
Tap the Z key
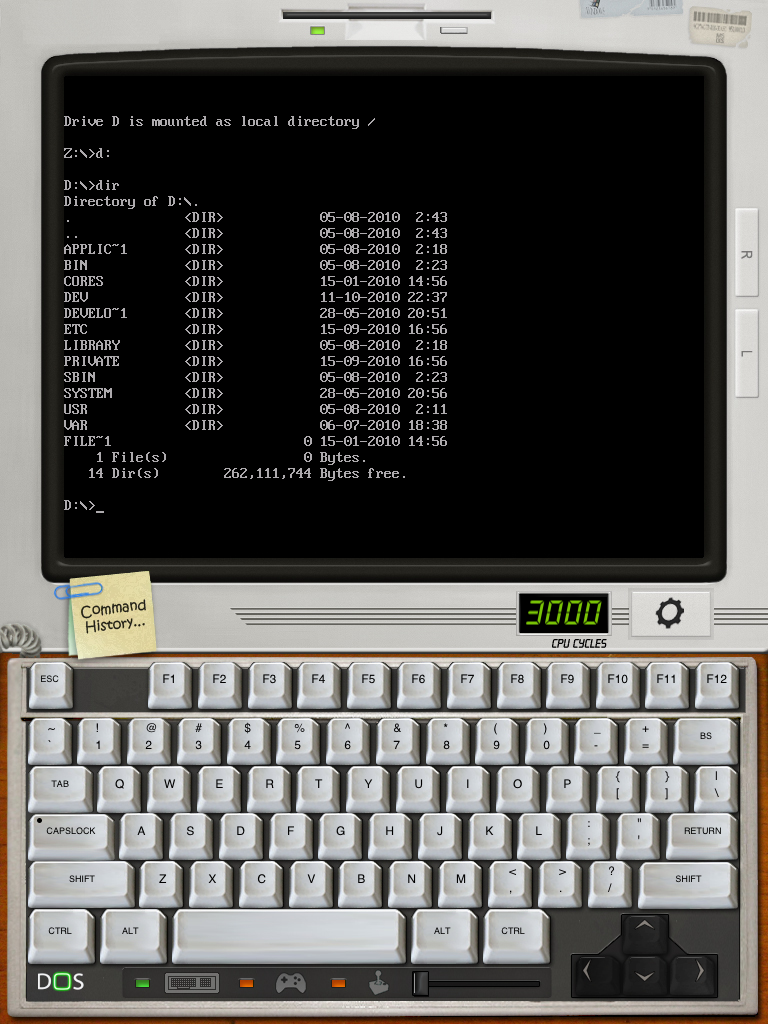[162, 883]
